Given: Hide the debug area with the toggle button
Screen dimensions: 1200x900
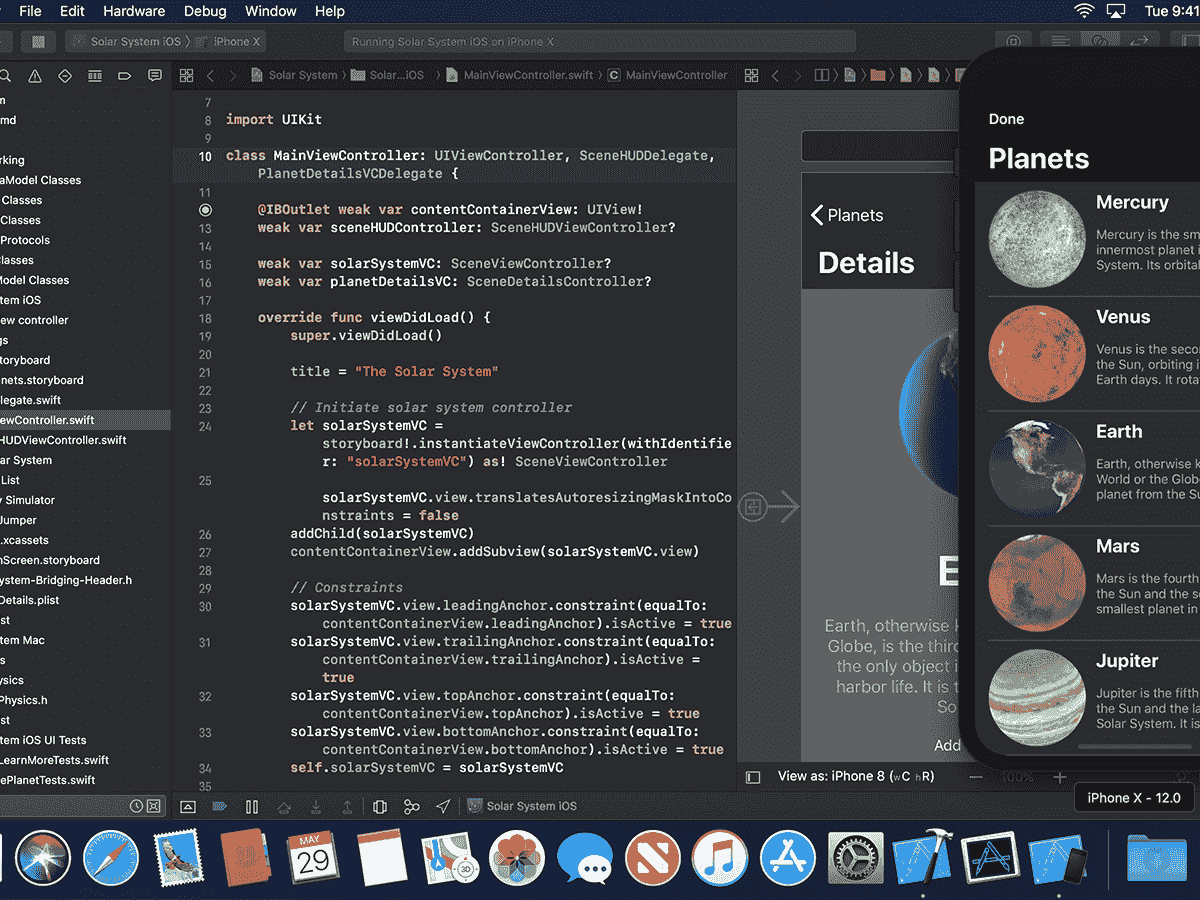Looking at the screenshot, I should click(188, 806).
